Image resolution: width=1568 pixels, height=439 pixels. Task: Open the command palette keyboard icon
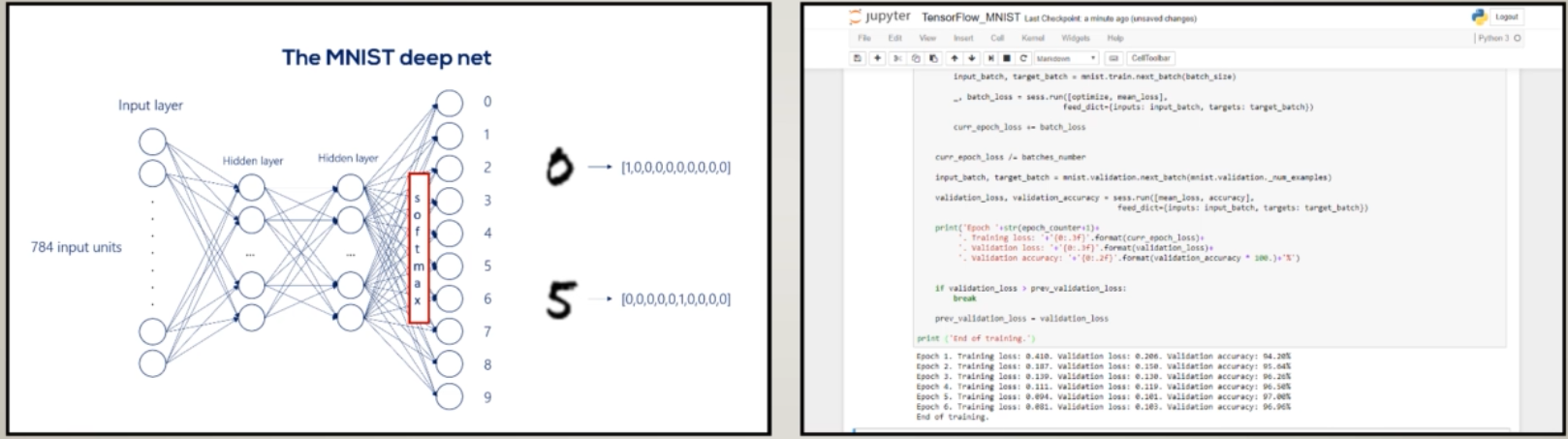coord(1114,58)
